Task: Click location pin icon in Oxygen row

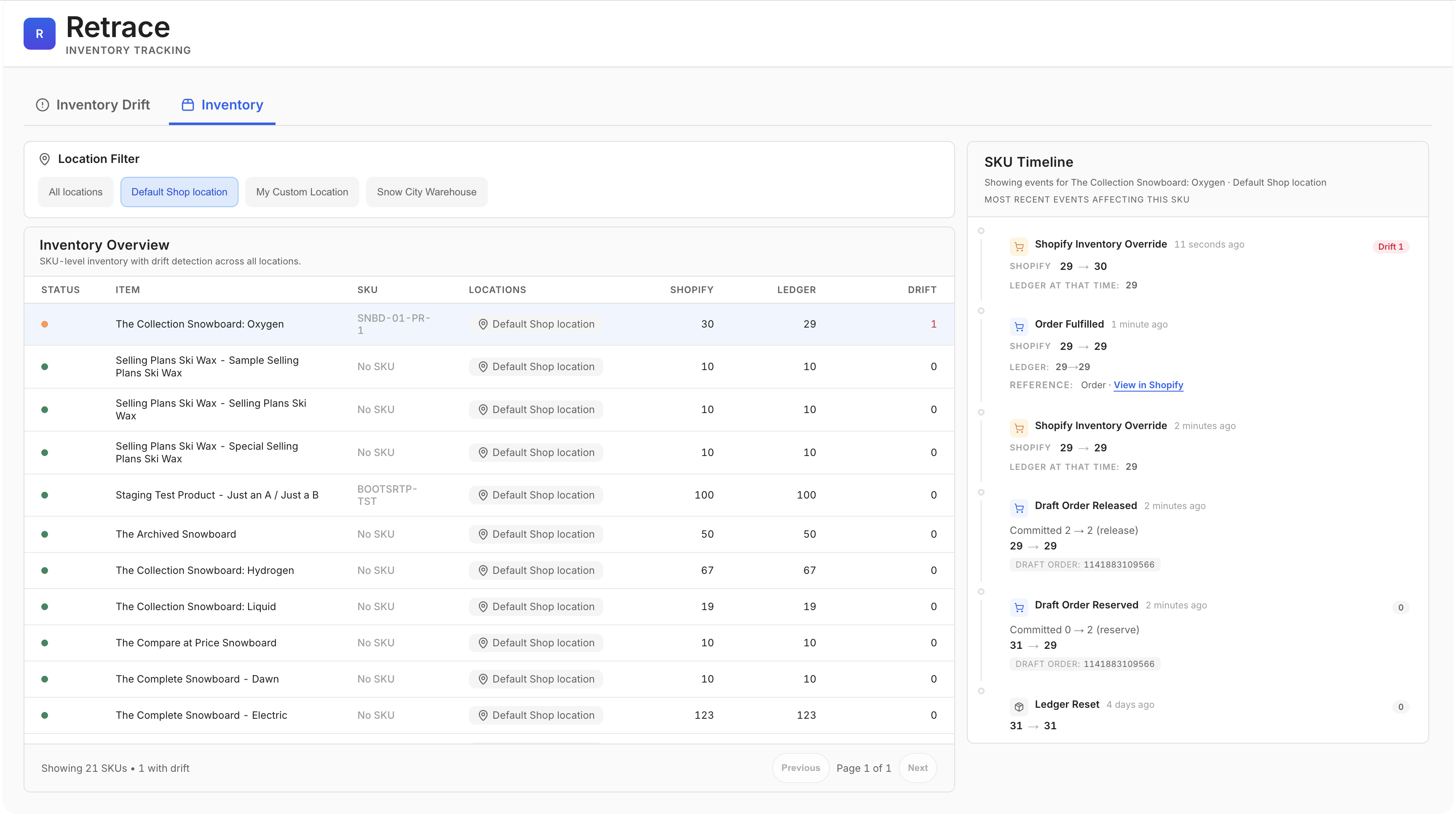Action: coord(483,324)
